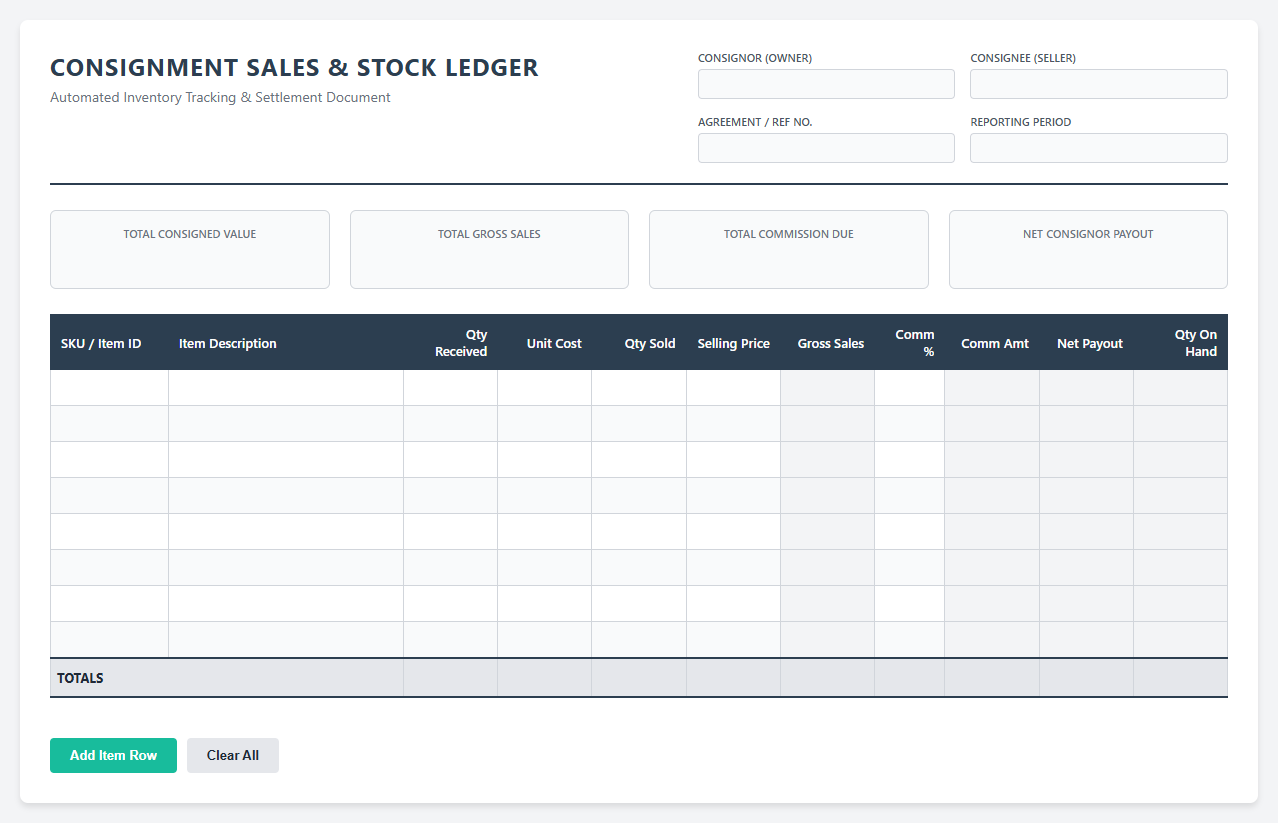Click the Total Gross Sales summary card
The image size is (1278, 823).
click(489, 249)
